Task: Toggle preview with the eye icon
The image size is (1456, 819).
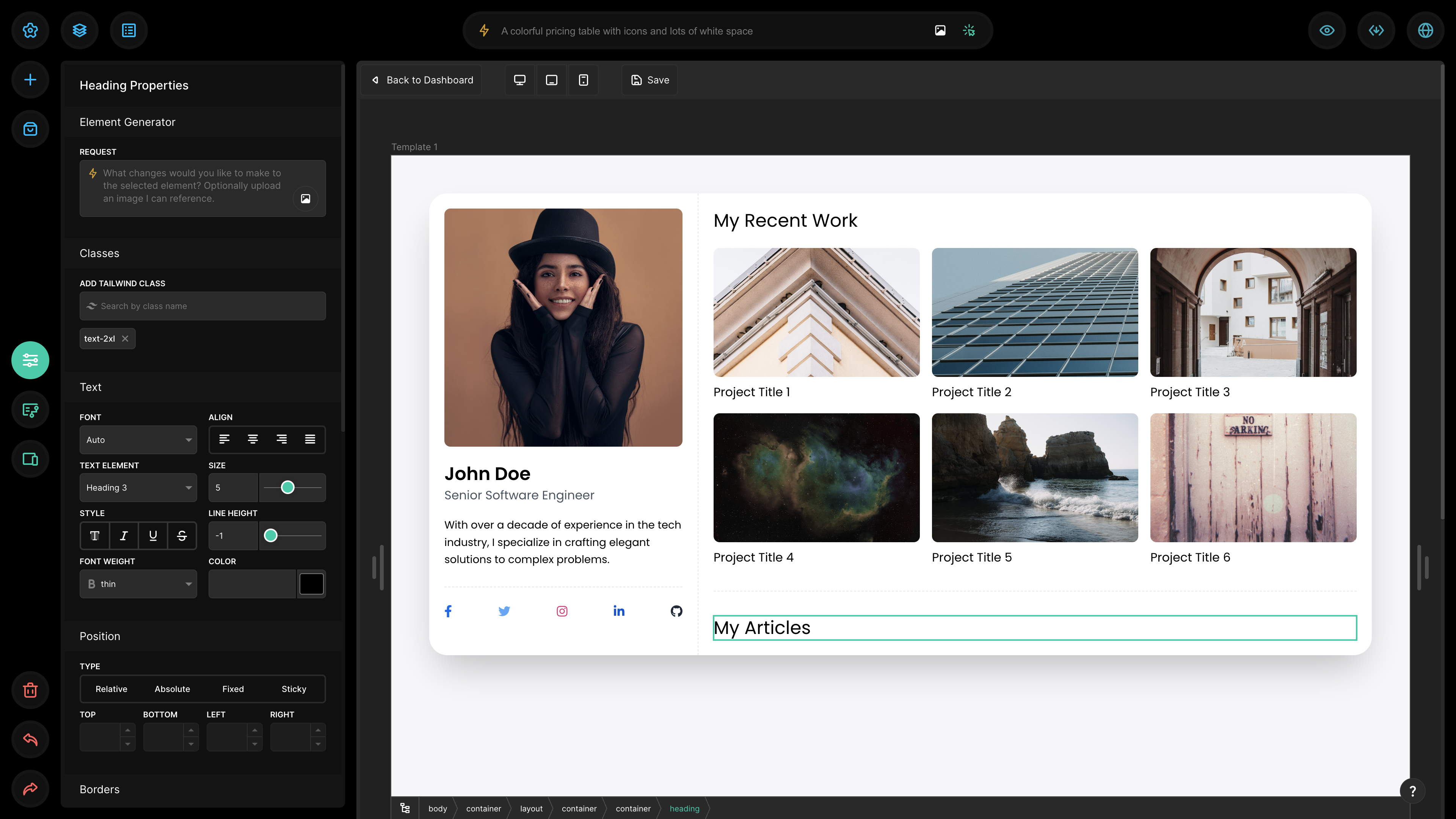Action: 1327,30
